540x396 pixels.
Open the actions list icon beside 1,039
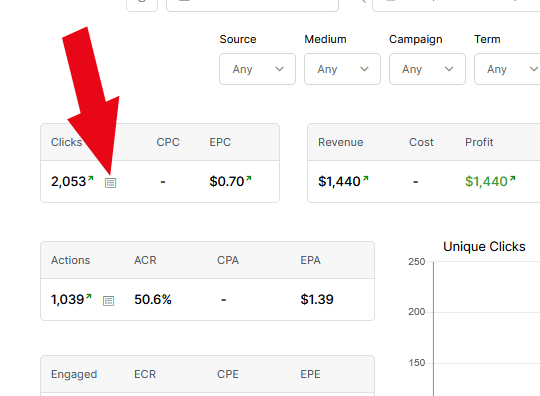point(108,301)
